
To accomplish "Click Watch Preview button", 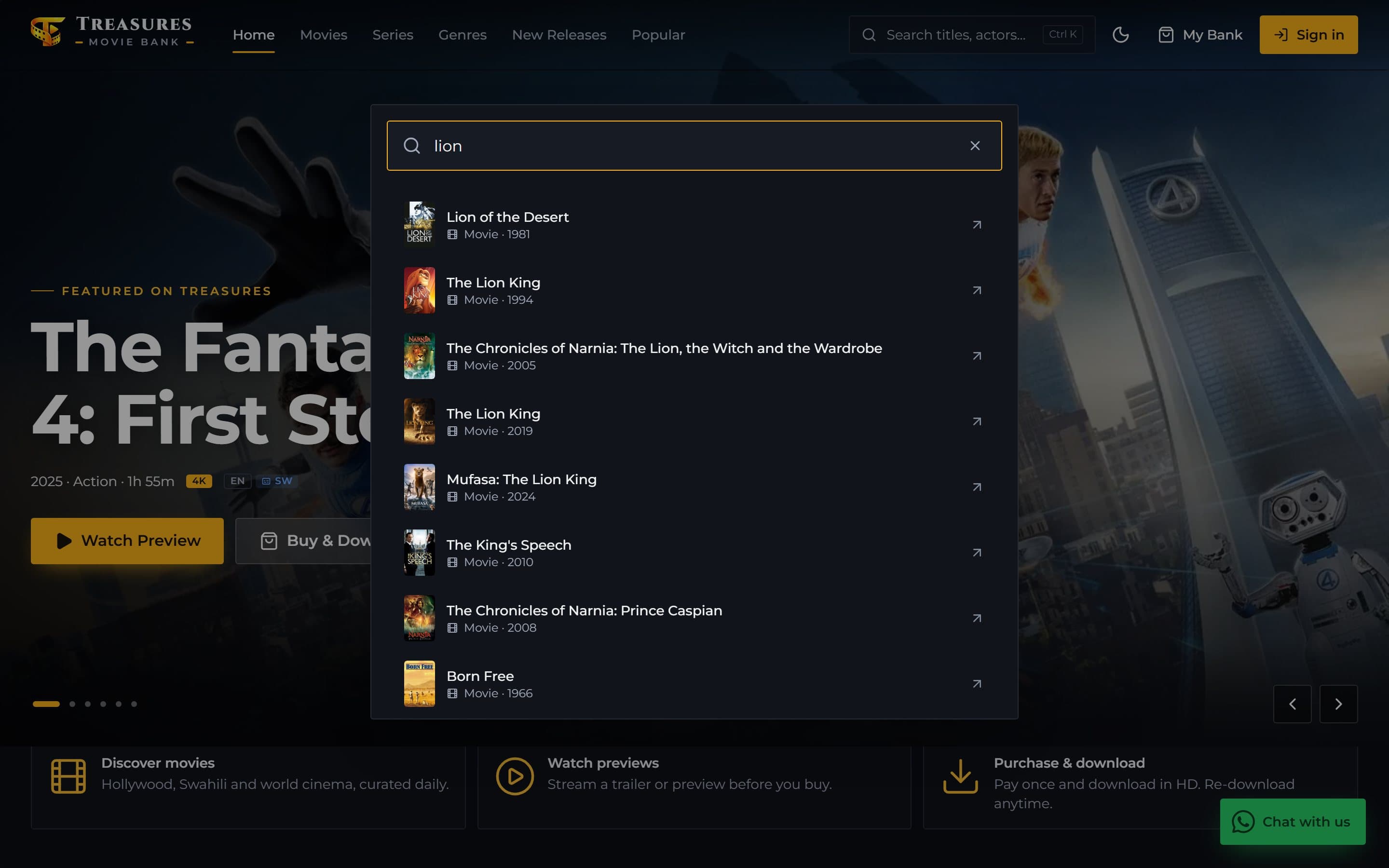I will tap(127, 541).
